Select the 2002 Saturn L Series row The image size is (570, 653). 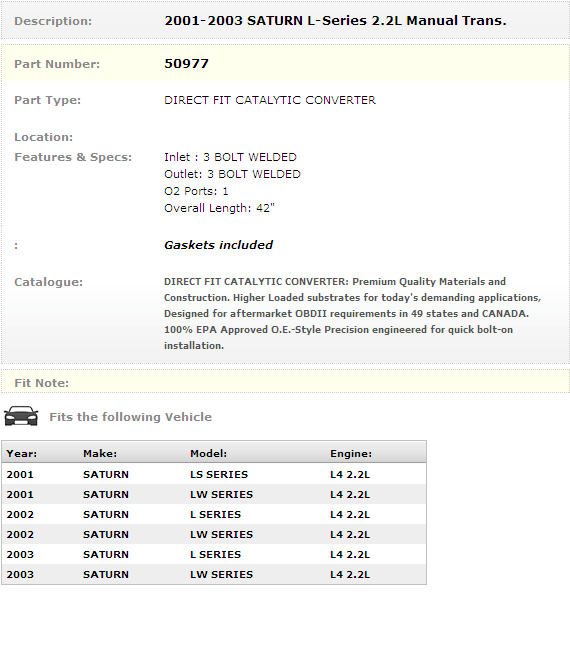click(x=214, y=514)
